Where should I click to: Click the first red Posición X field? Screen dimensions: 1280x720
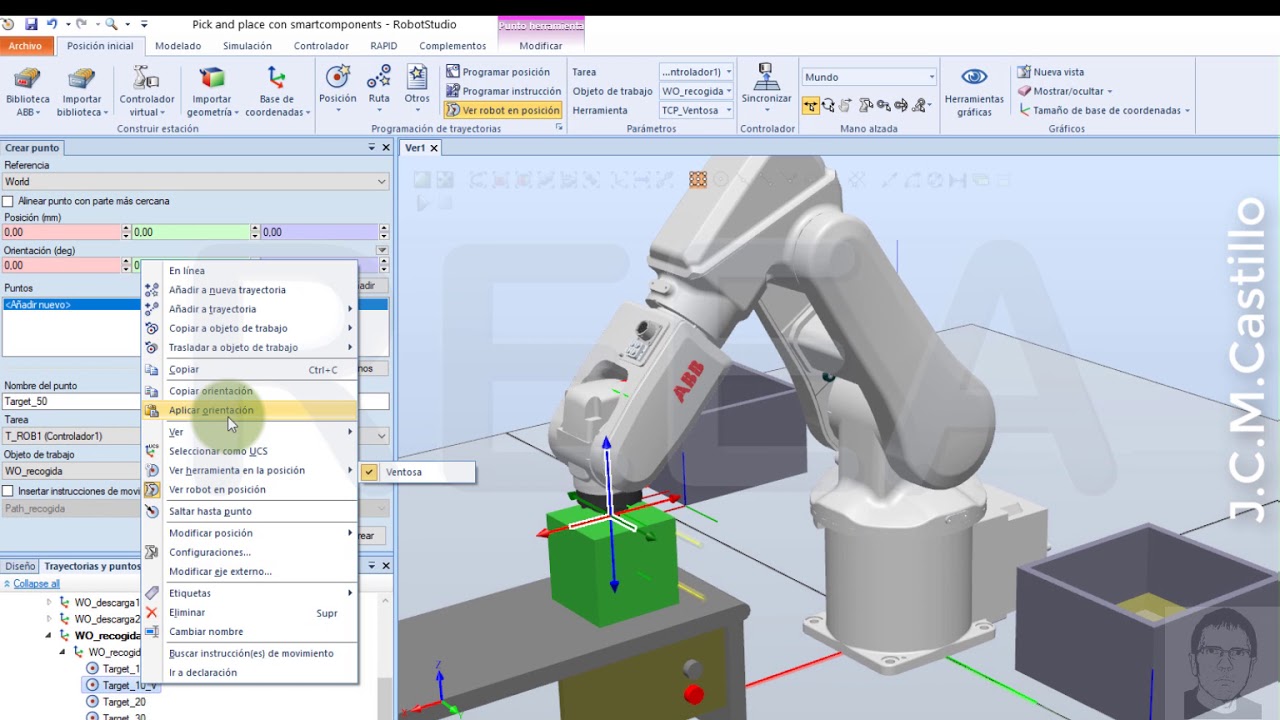(x=60, y=232)
